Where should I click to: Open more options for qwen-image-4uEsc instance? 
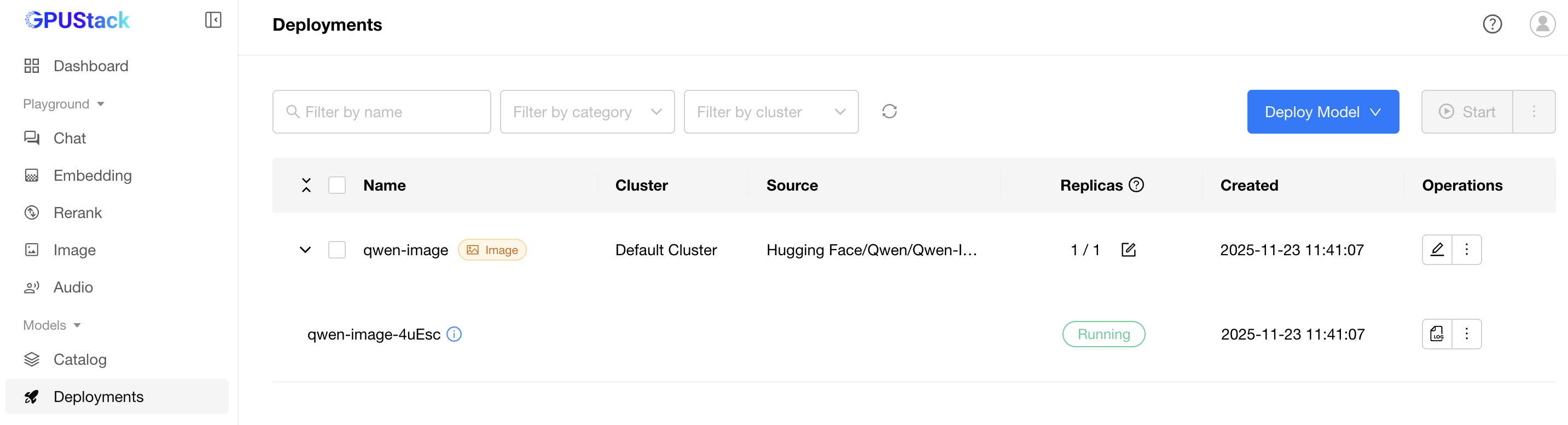click(1466, 334)
